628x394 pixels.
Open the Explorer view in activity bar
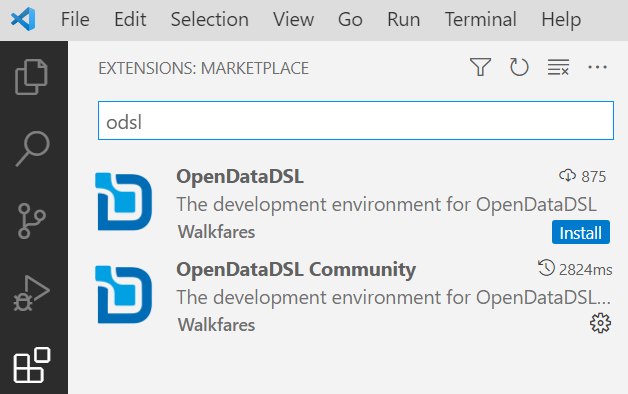[32, 77]
